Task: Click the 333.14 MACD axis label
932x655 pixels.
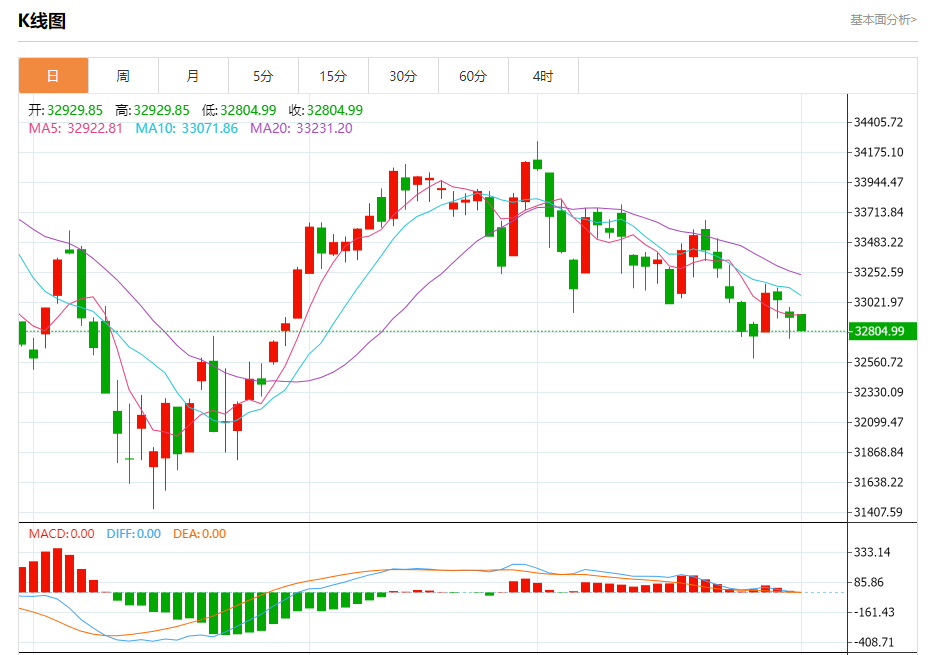Action: tap(872, 552)
